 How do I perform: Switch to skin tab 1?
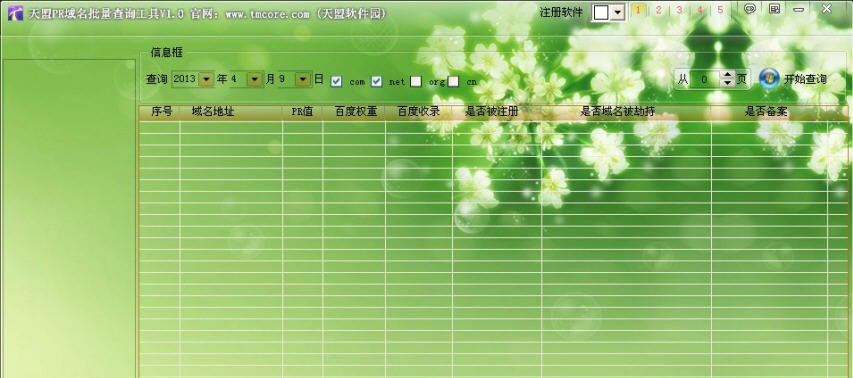(638, 10)
